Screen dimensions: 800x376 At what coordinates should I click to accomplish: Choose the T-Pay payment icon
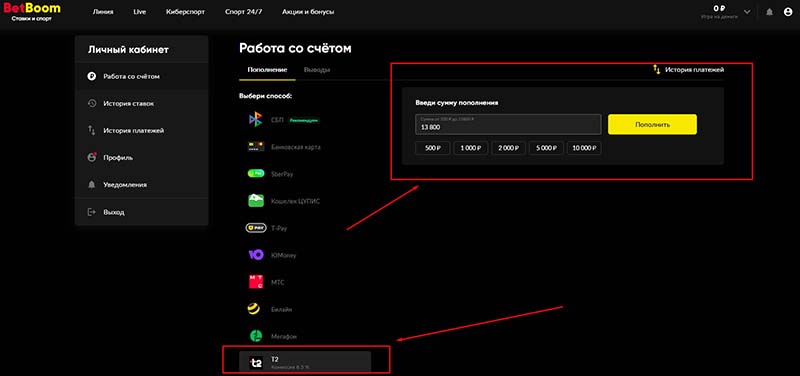[256, 228]
